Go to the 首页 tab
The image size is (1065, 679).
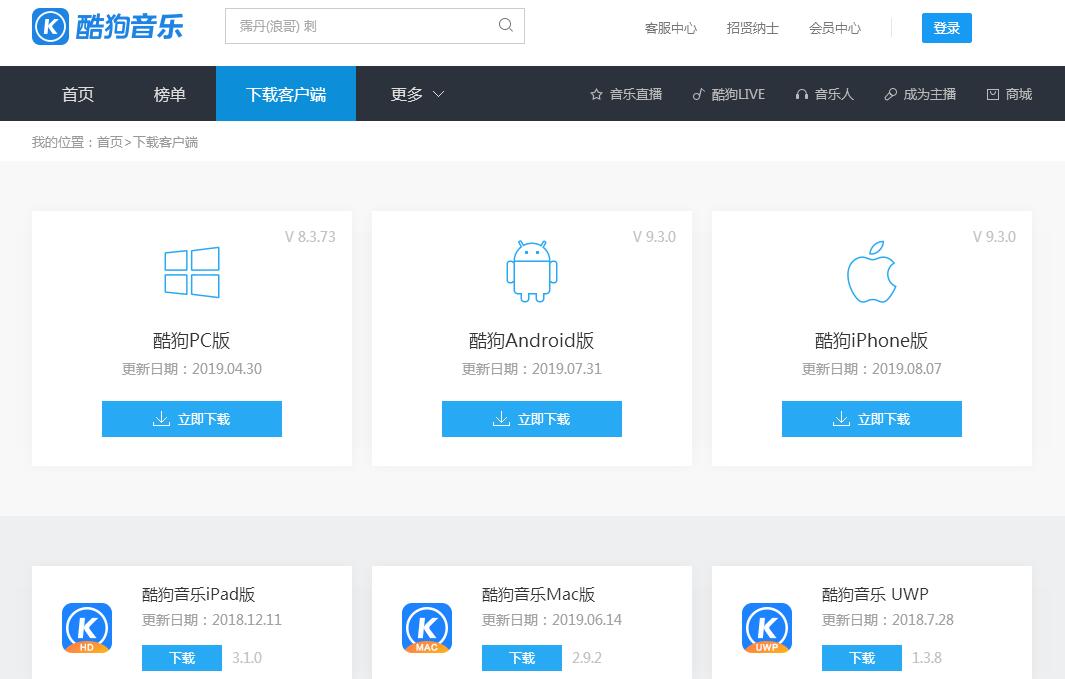pyautogui.click(x=78, y=94)
